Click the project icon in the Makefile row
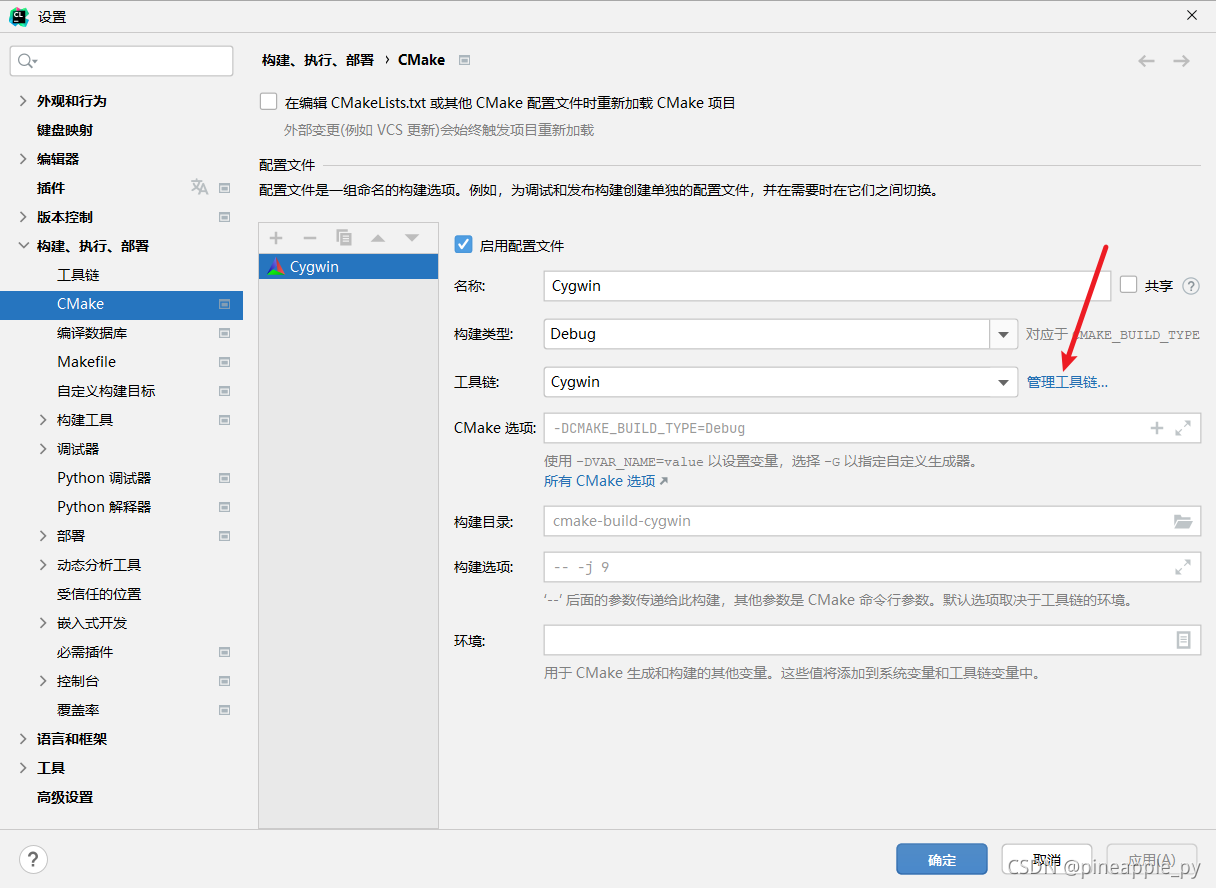The width and height of the screenshot is (1216, 888). coord(224,362)
